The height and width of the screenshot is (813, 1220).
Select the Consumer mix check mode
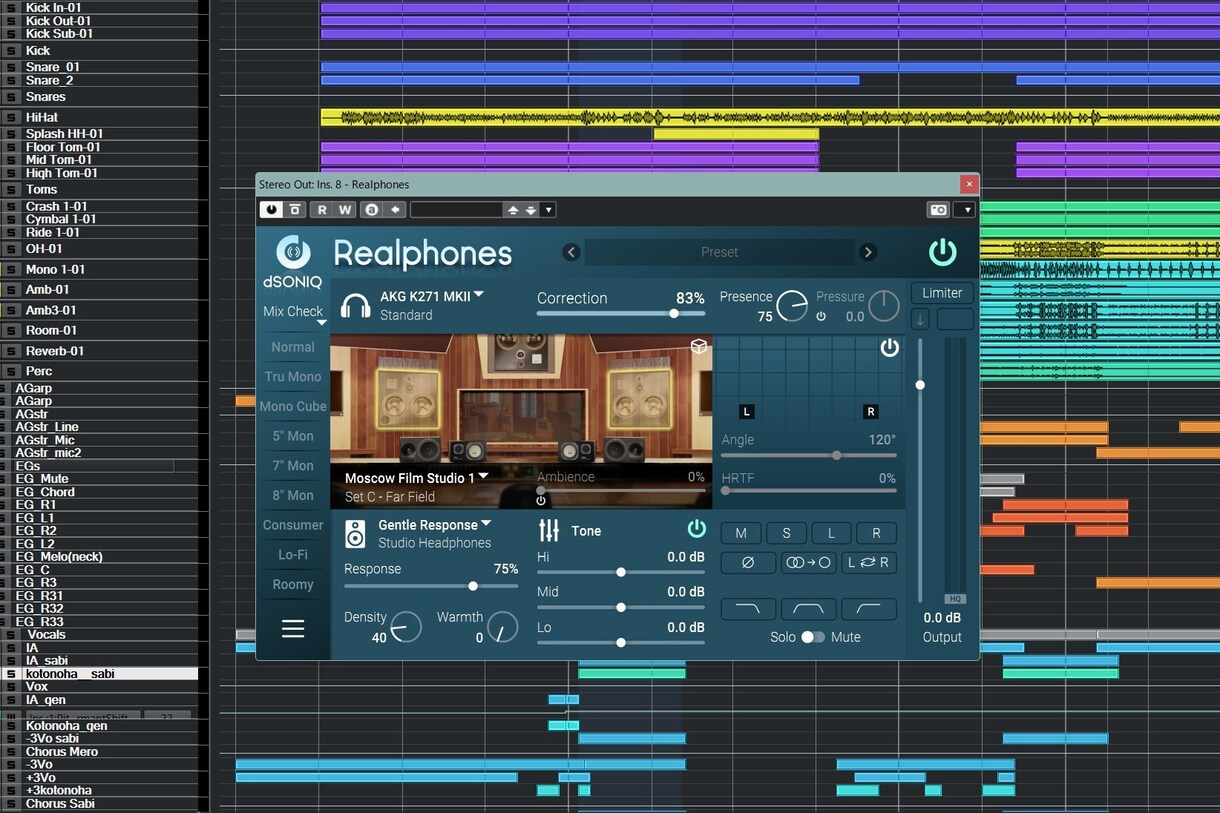(x=293, y=525)
